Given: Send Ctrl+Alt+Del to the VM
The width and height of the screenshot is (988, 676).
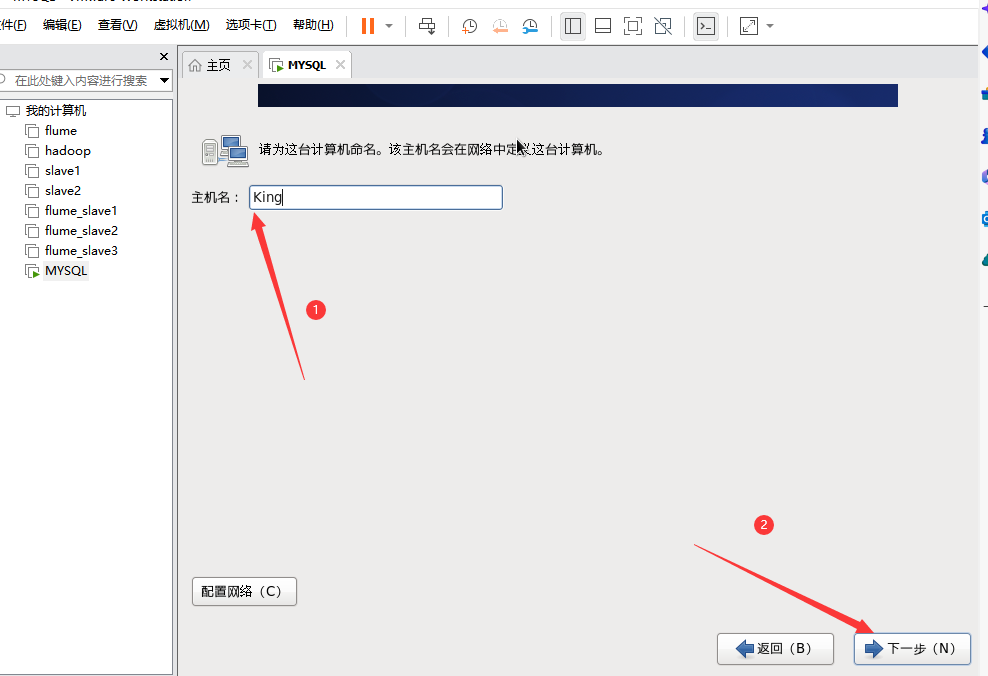Looking at the screenshot, I should tap(427, 26).
